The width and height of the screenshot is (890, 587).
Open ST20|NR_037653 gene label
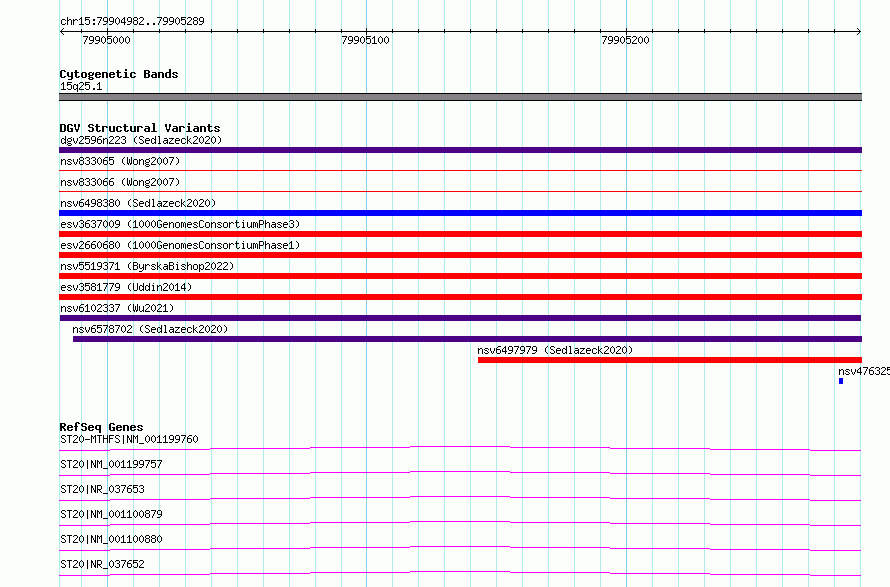[102, 489]
